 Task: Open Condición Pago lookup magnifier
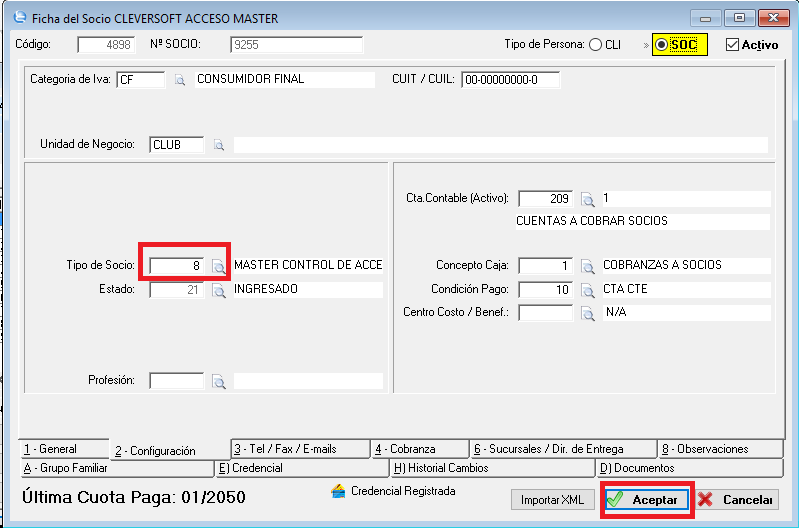coord(588,290)
